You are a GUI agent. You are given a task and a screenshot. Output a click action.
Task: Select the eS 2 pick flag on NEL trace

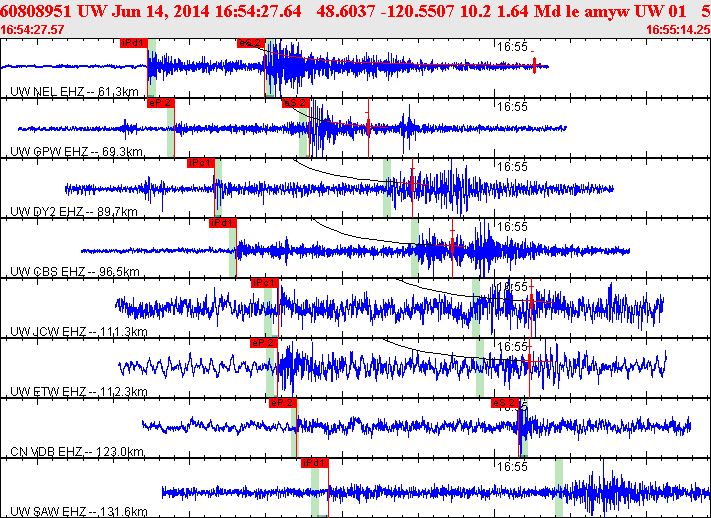[251, 43]
